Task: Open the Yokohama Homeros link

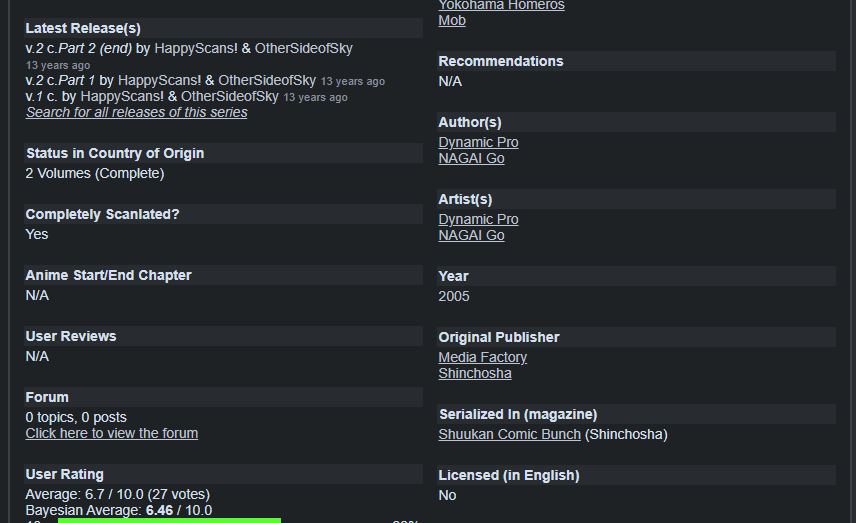Action: point(501,5)
